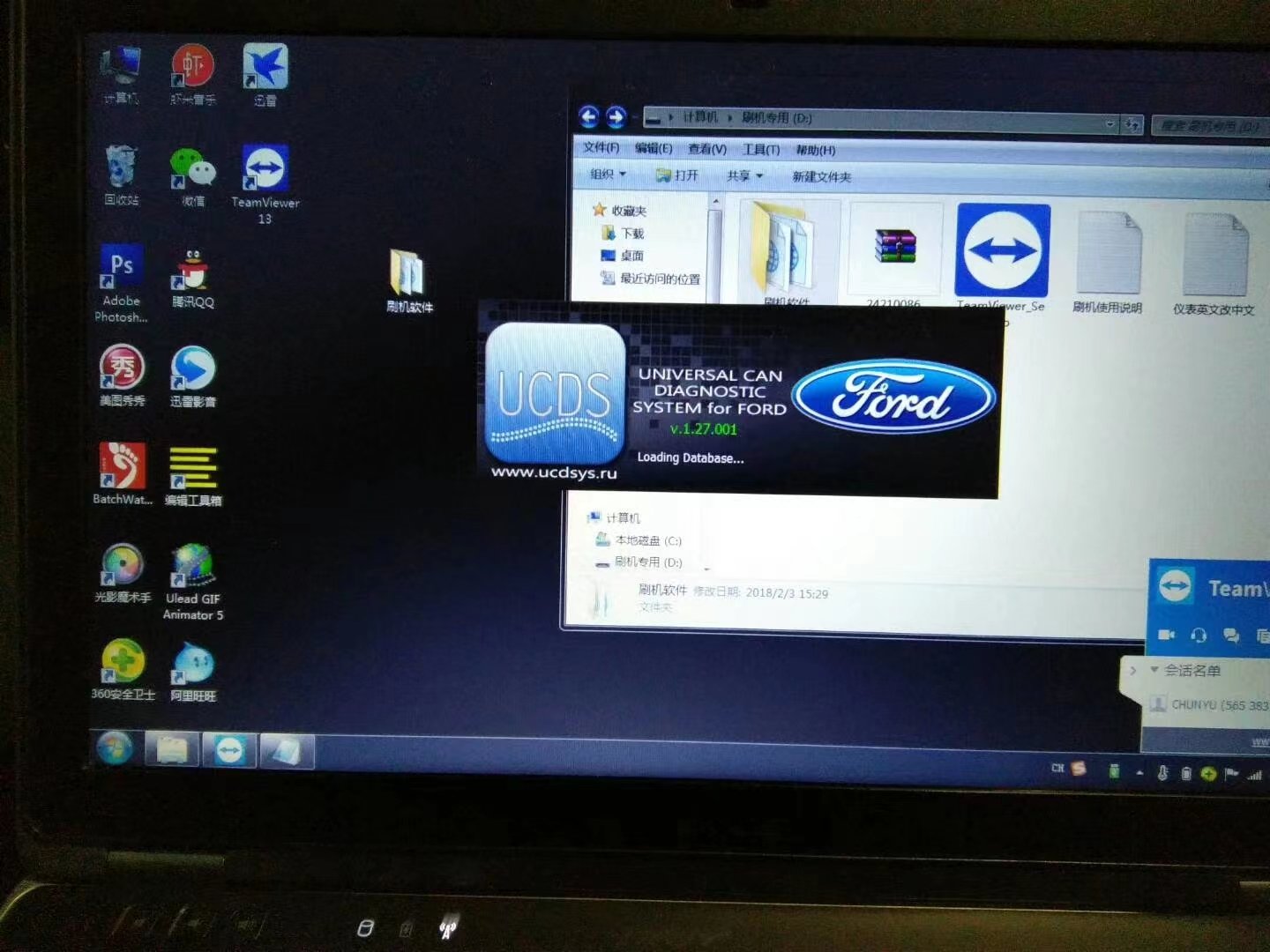Open the Action Center flag tray icon

tap(1231, 774)
